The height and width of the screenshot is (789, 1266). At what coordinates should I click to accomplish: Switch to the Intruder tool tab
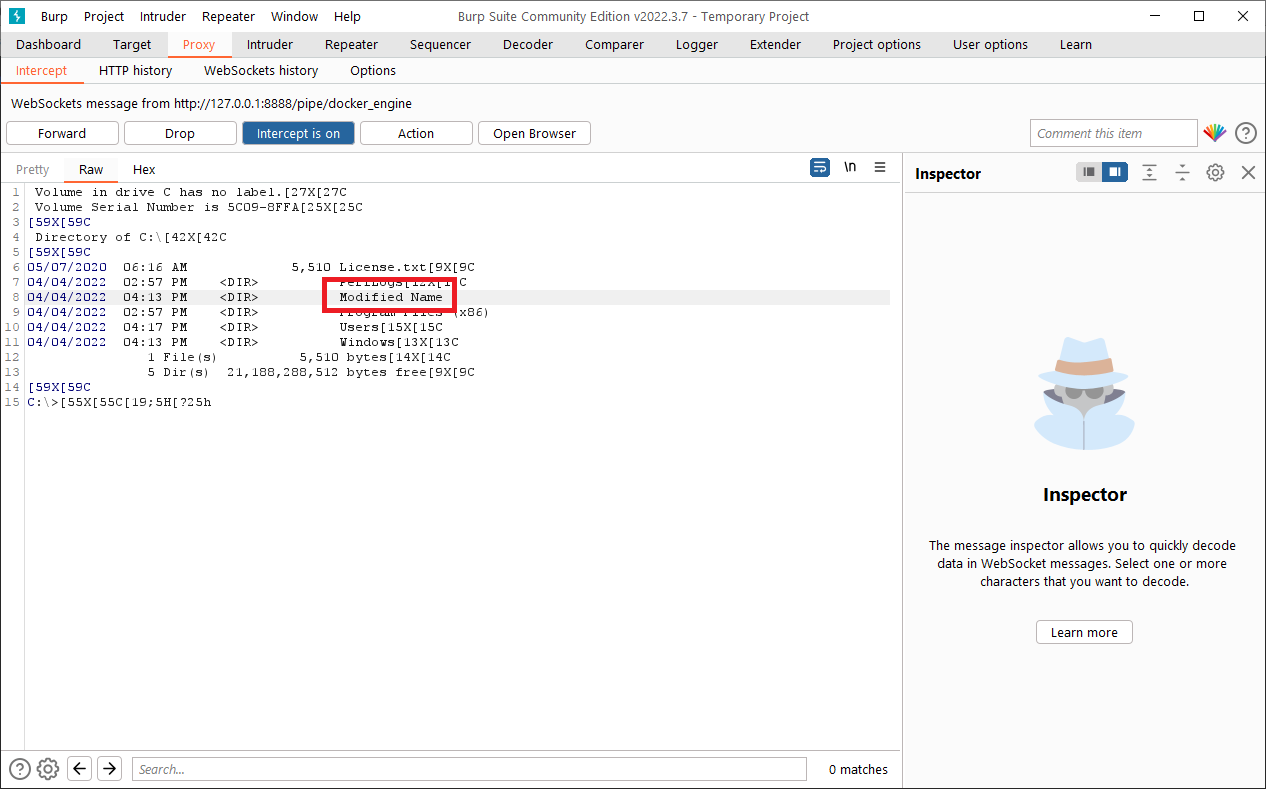tap(270, 44)
